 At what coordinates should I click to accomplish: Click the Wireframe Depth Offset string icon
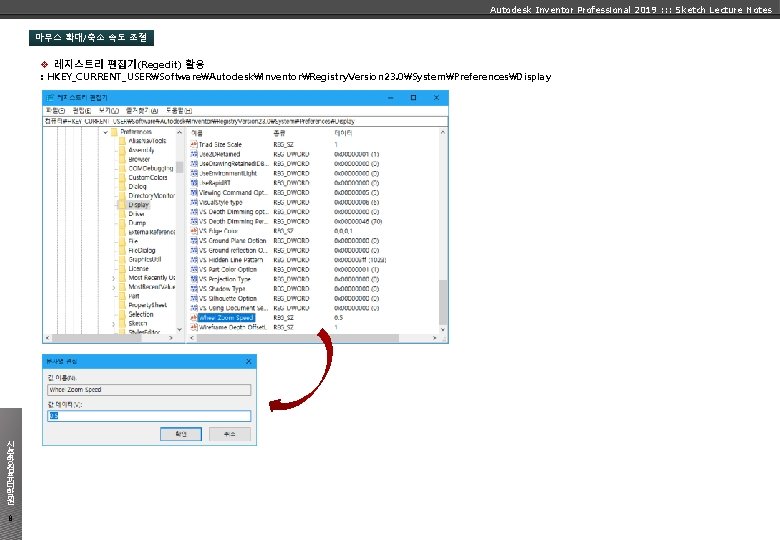[x=194, y=327]
